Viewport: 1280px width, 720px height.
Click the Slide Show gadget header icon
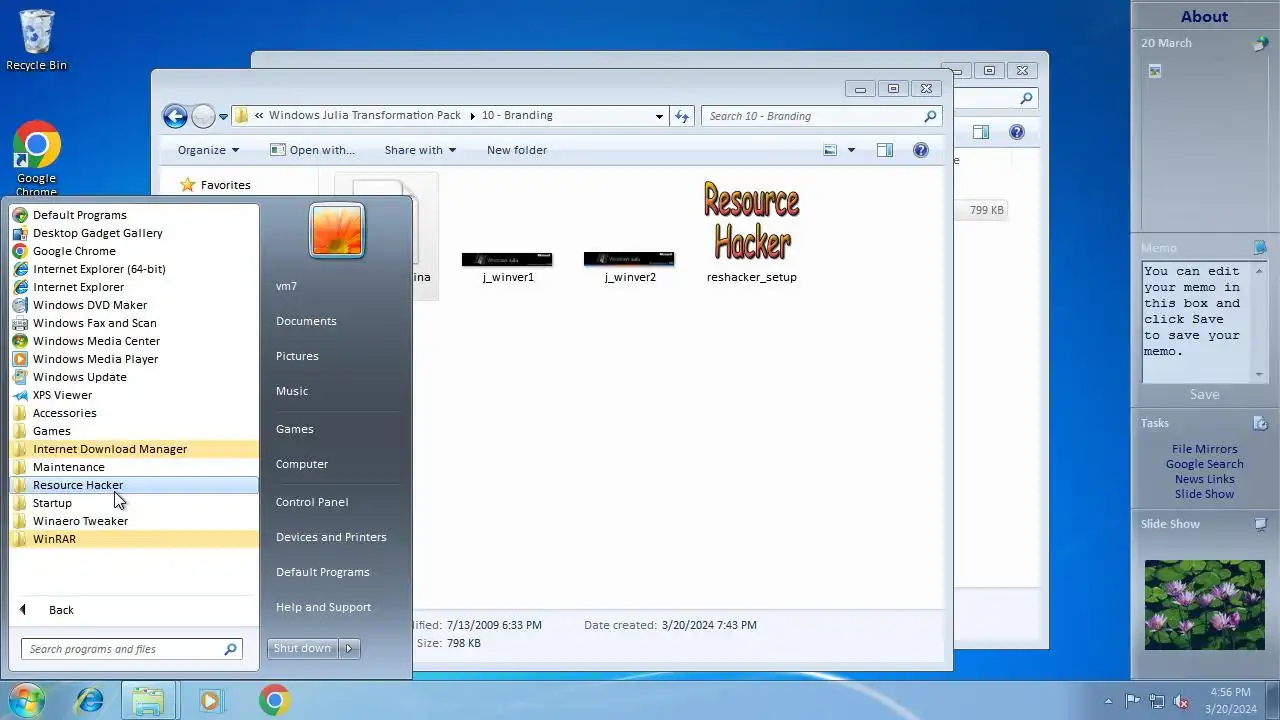1260,524
